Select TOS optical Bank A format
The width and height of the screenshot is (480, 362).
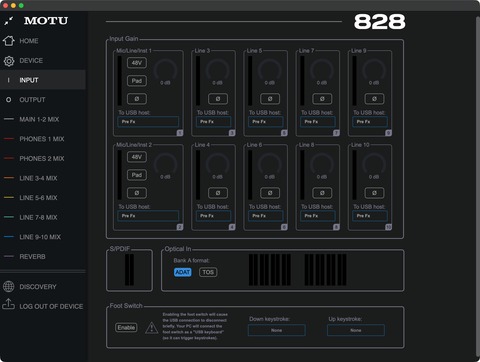pyautogui.click(x=208, y=272)
